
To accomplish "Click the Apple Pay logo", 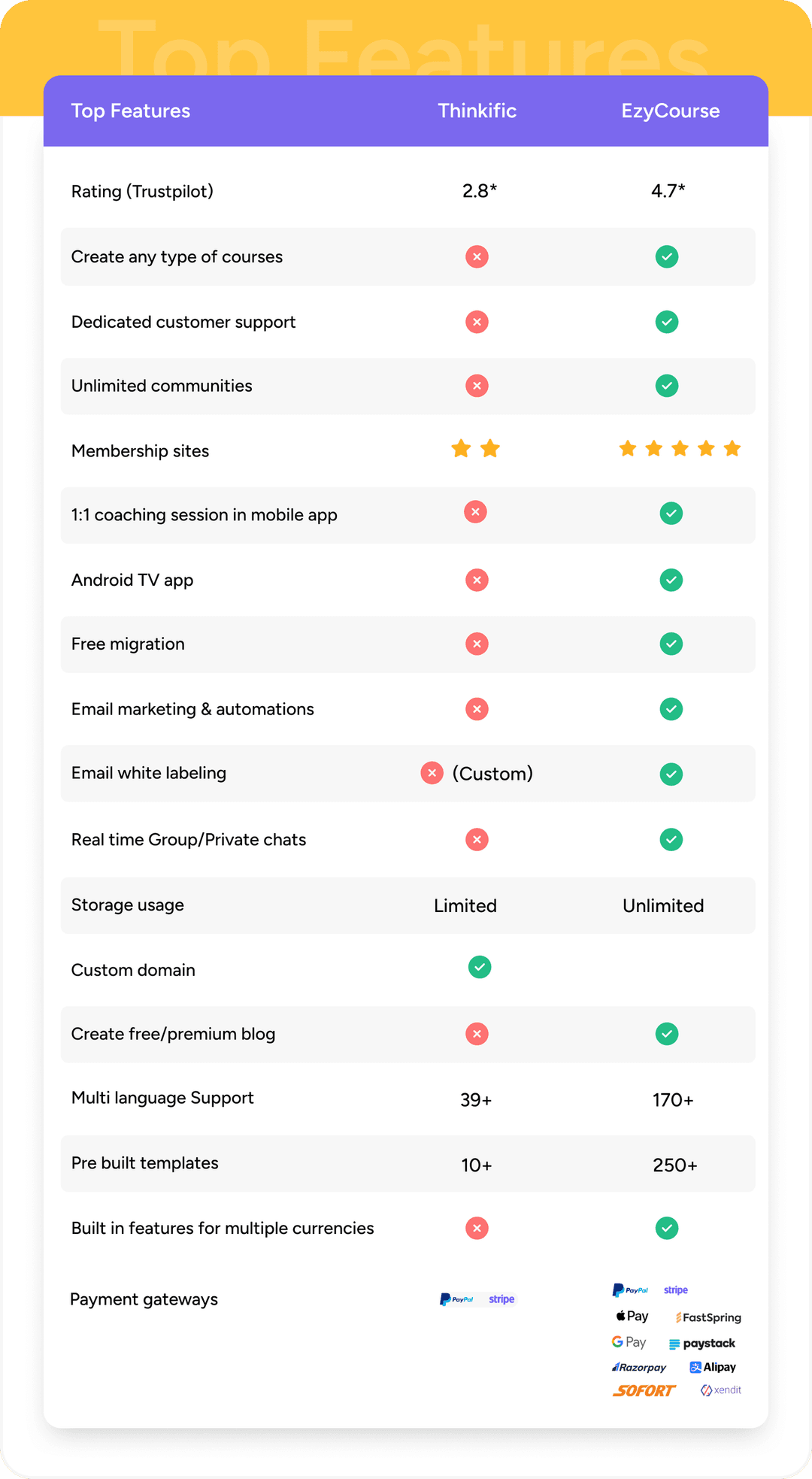I will pos(632,1316).
